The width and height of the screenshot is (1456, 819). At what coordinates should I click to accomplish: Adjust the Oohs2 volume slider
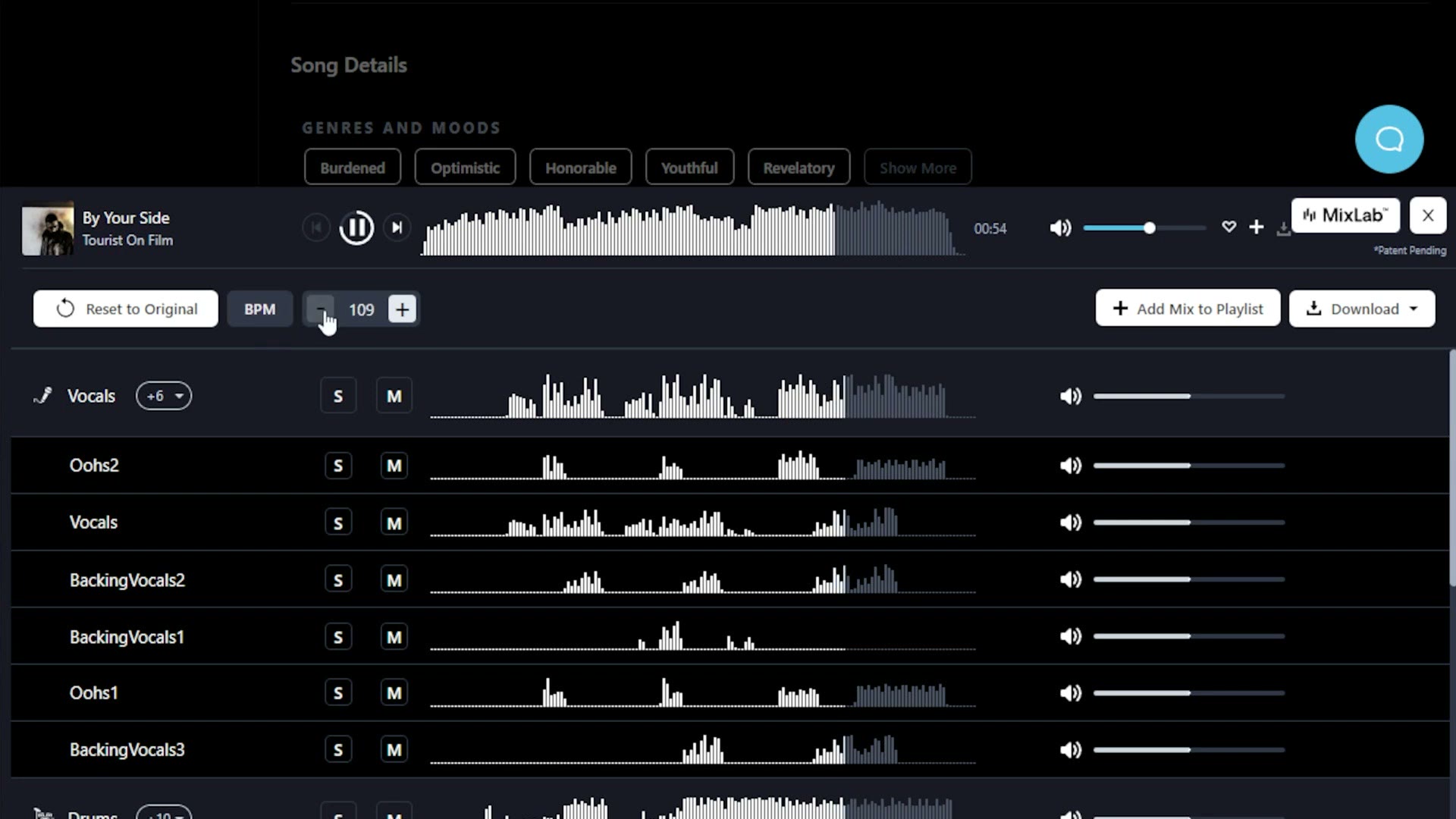pos(1189,466)
